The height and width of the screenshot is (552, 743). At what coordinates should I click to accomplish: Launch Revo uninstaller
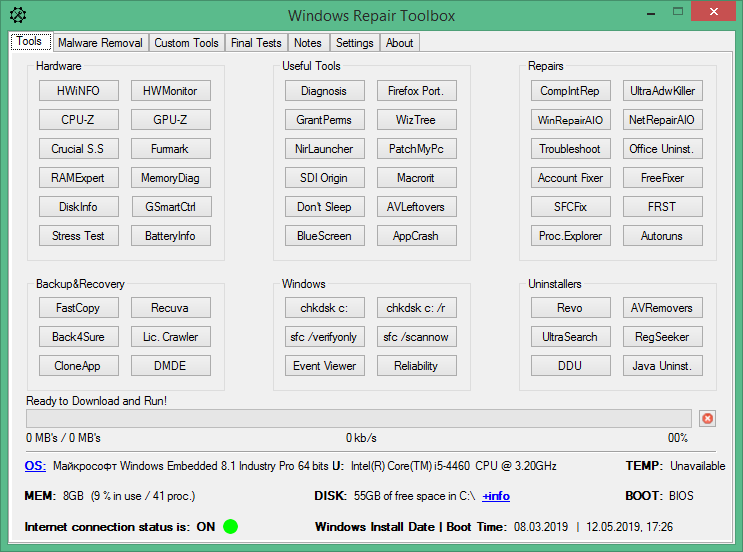(571, 308)
